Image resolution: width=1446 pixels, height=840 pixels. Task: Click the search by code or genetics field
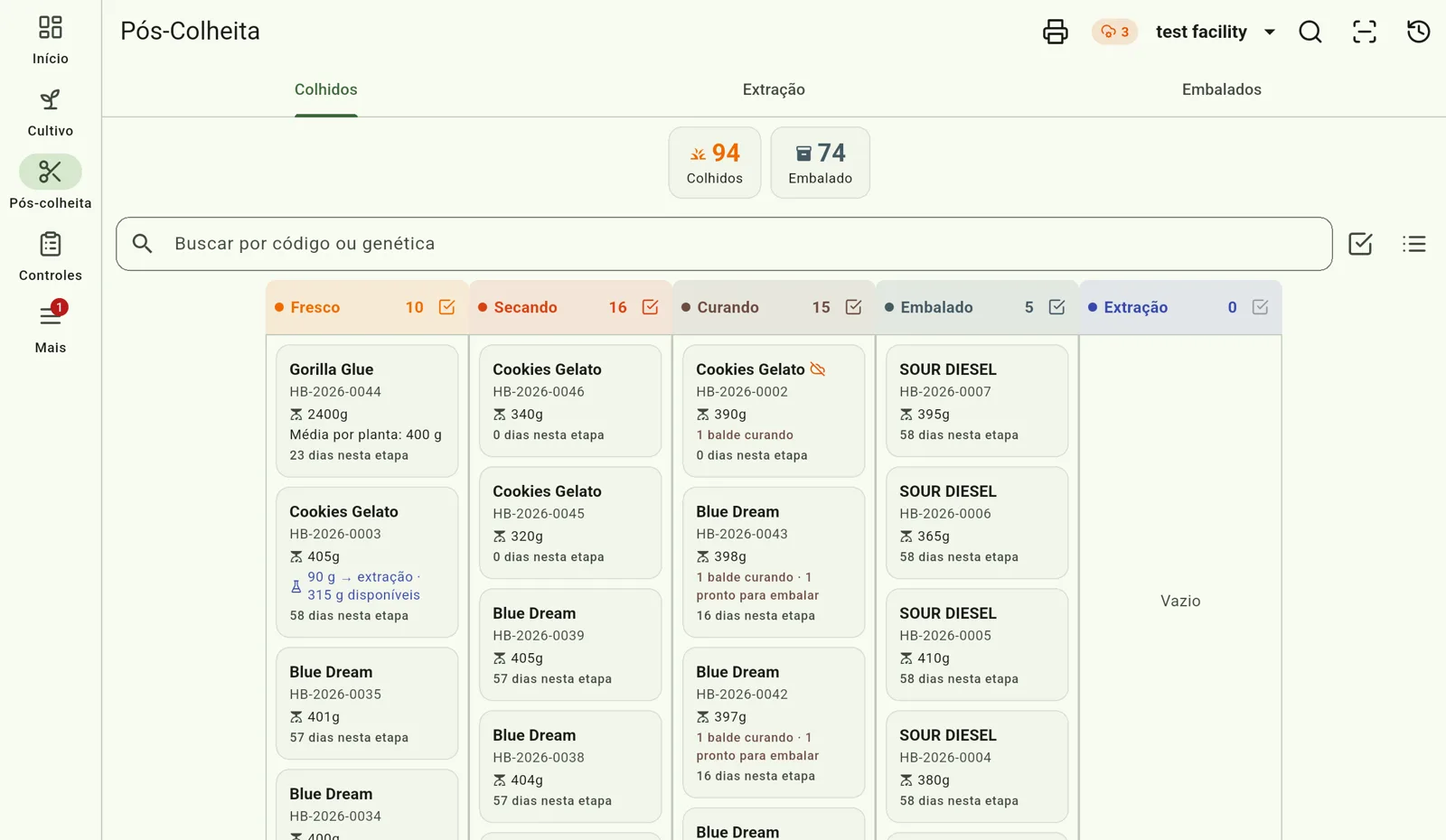(724, 244)
